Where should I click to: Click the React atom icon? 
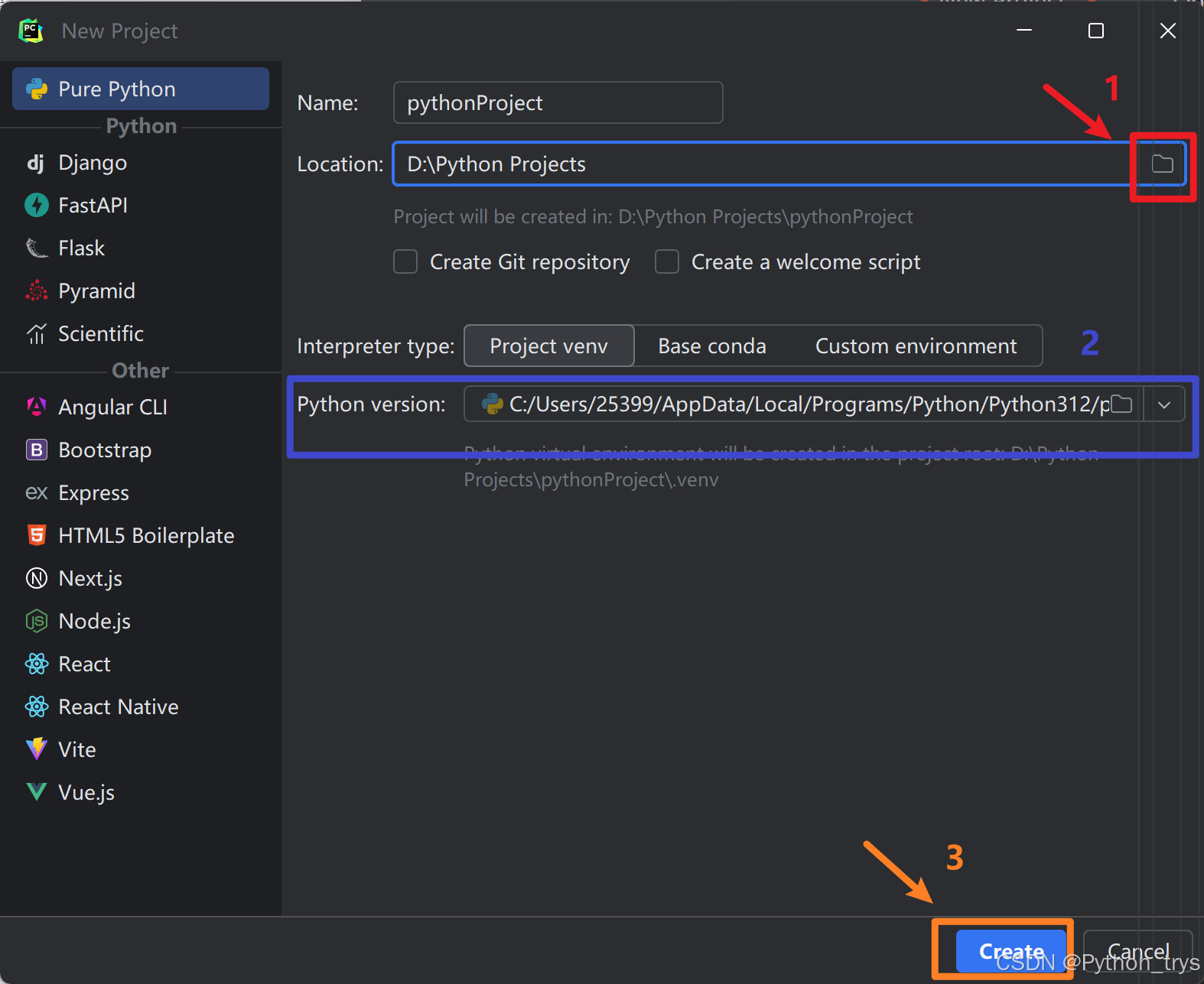(x=37, y=664)
